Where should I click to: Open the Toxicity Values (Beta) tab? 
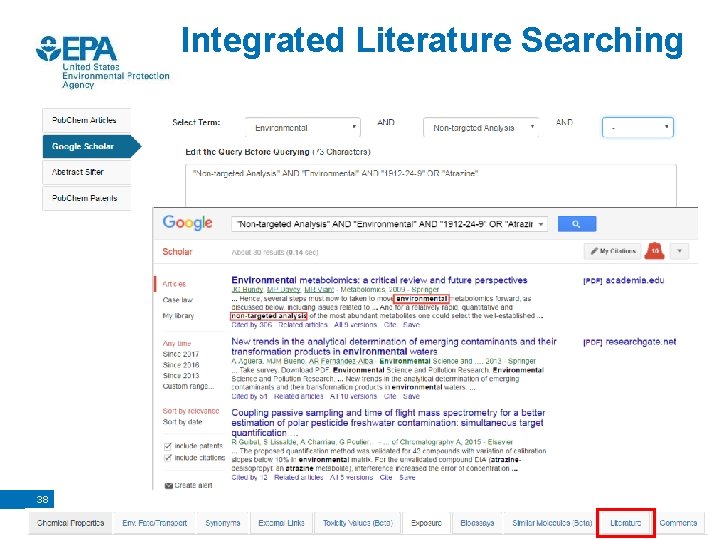[358, 523]
